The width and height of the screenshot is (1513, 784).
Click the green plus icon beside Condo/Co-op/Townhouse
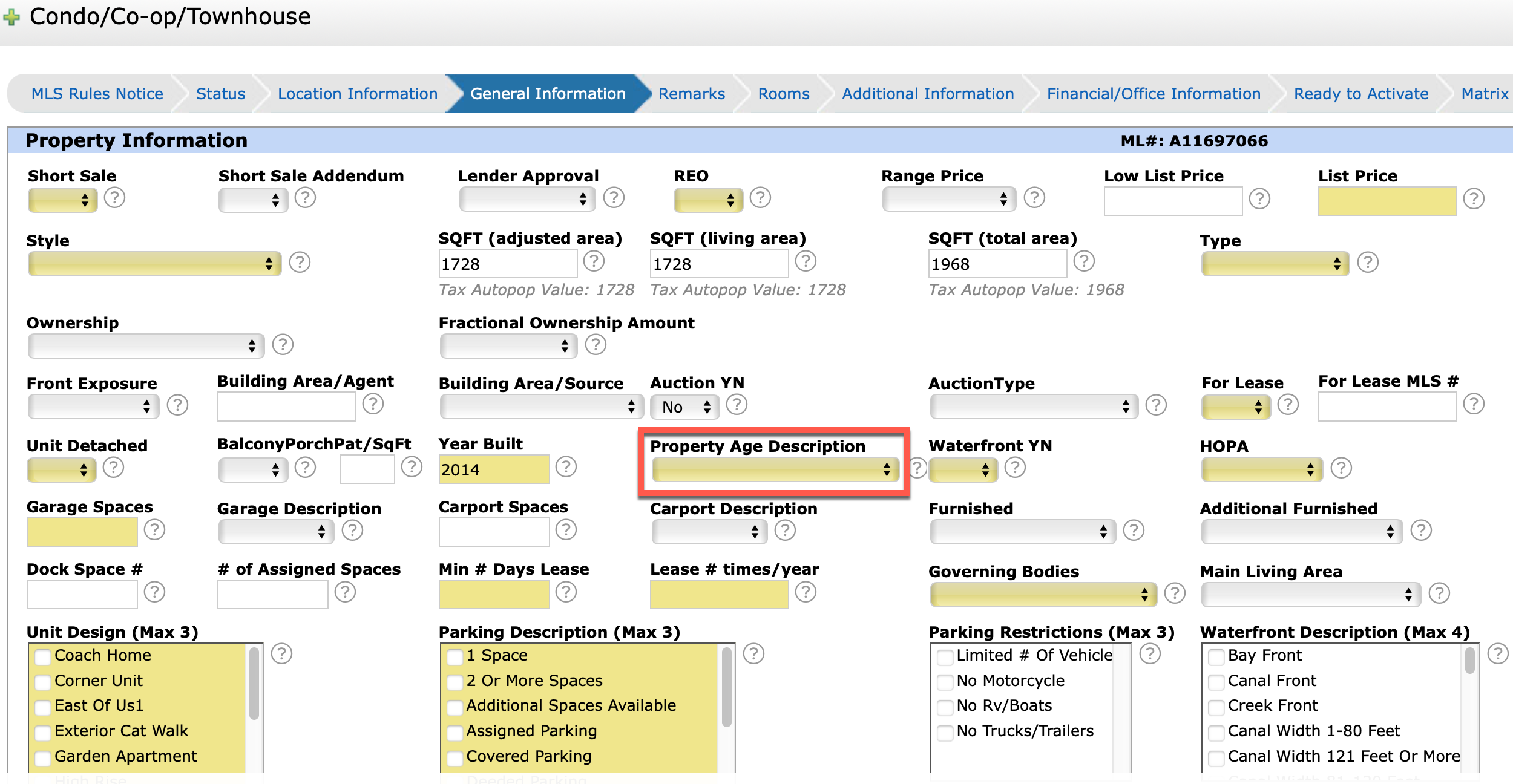[x=11, y=17]
